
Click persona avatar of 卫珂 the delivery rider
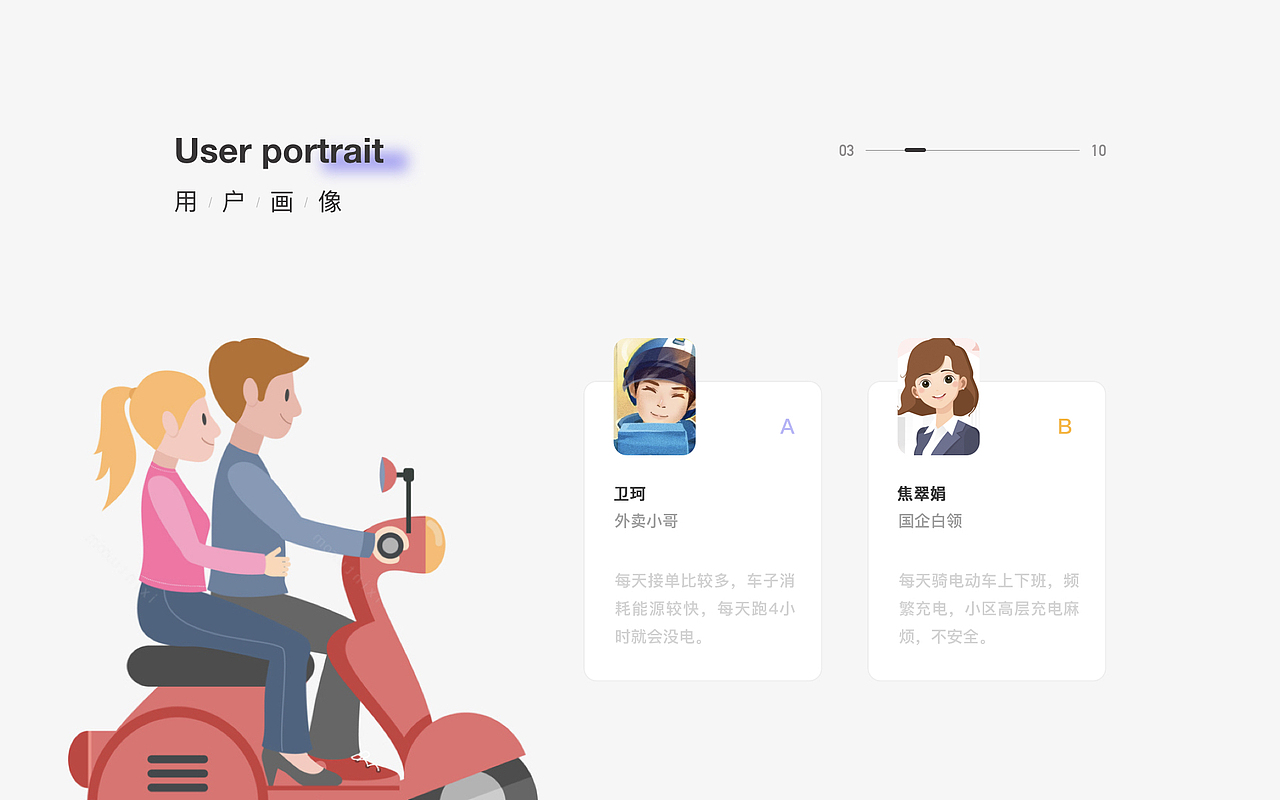(x=654, y=397)
